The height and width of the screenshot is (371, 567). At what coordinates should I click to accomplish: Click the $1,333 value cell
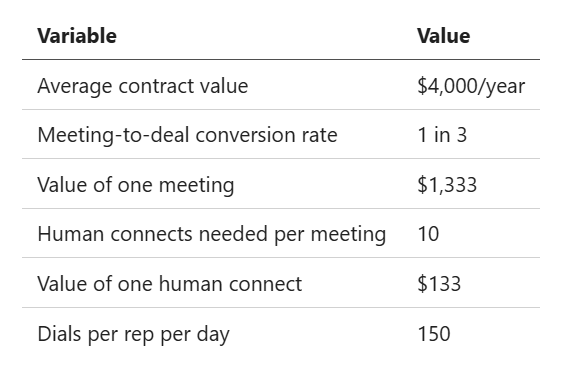(447, 185)
